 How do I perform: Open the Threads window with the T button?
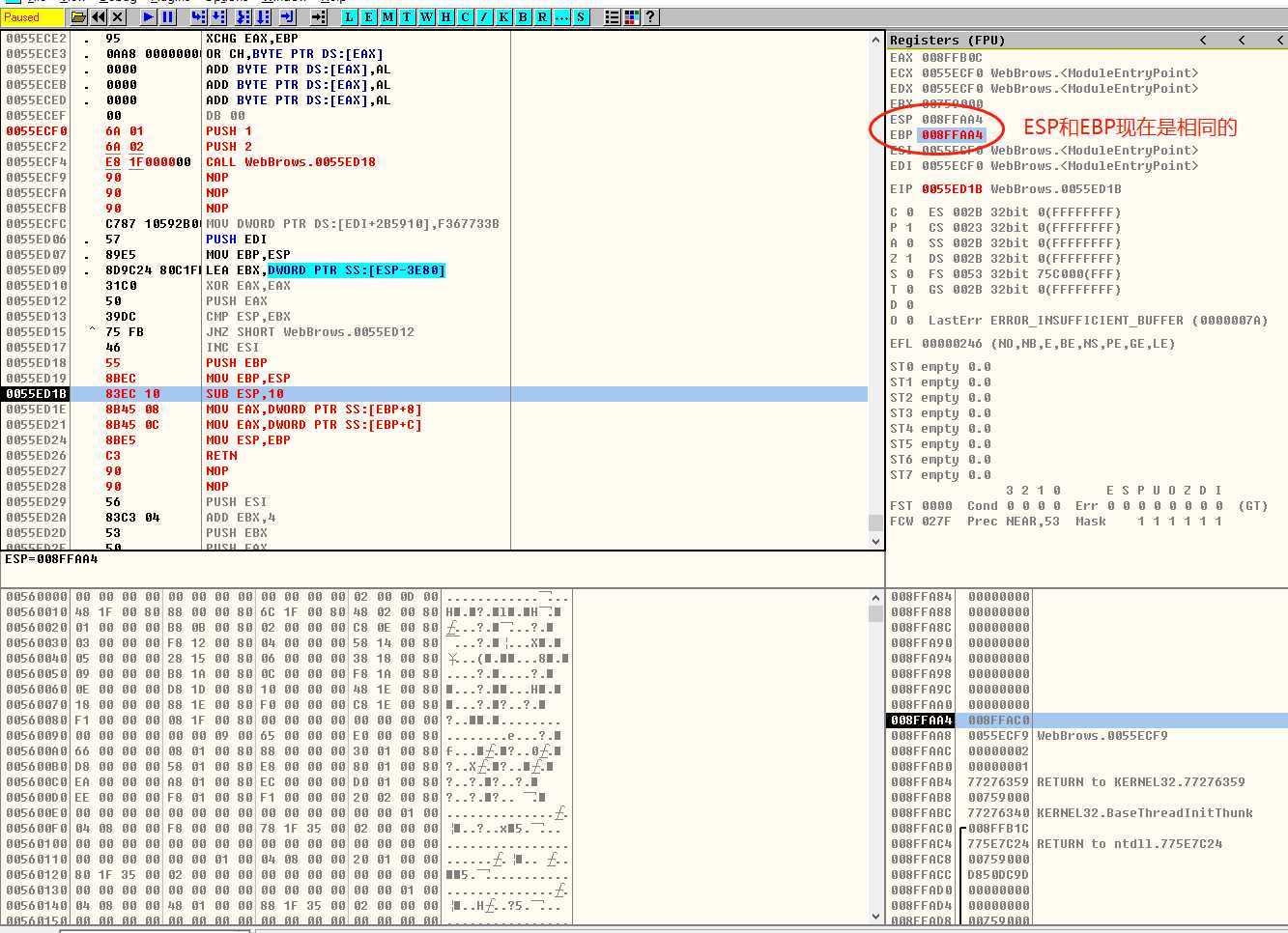point(407,17)
